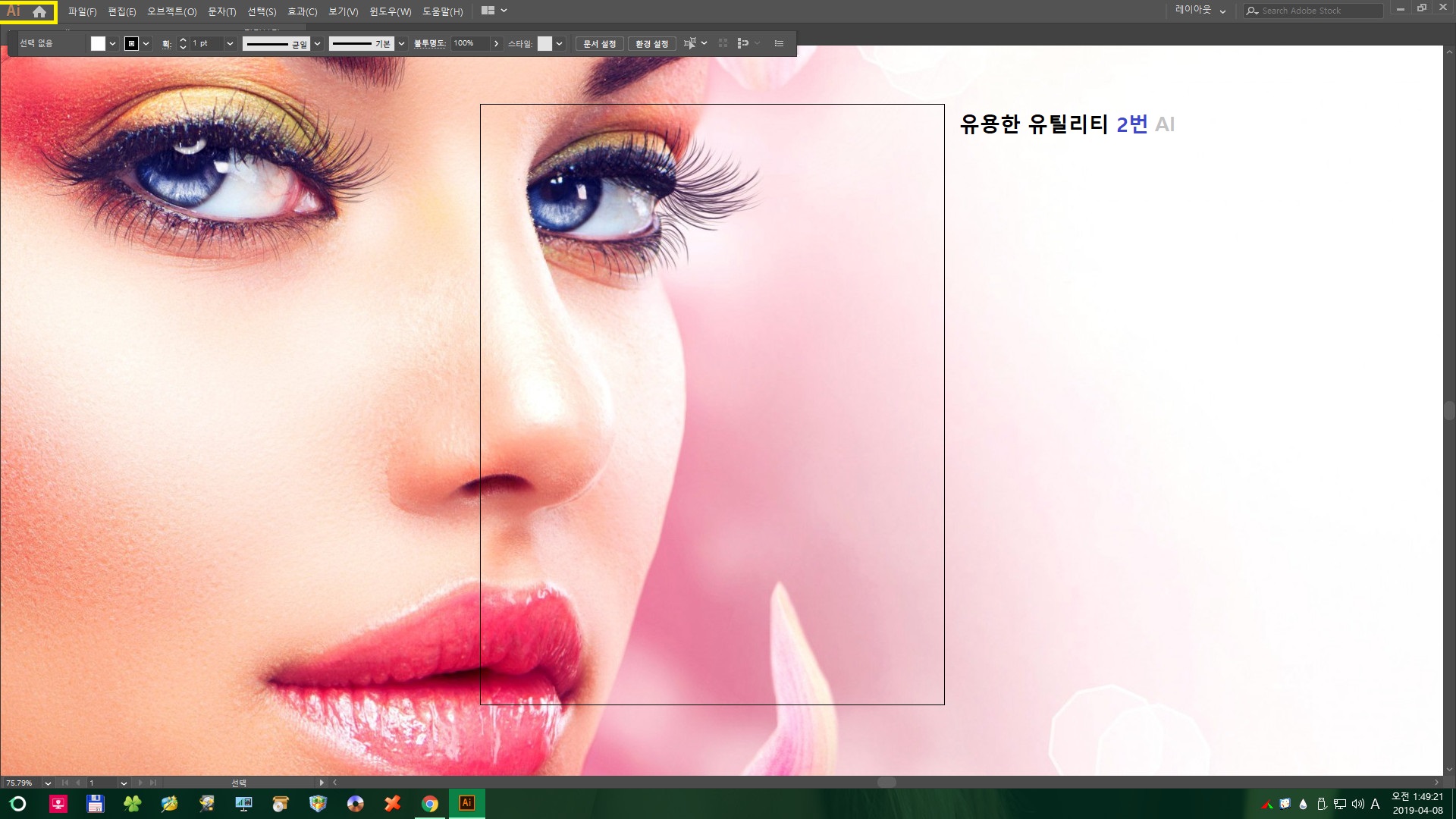Image resolution: width=1456 pixels, height=819 pixels.
Task: Click the 75.79% zoom level field
Action: tap(21, 783)
